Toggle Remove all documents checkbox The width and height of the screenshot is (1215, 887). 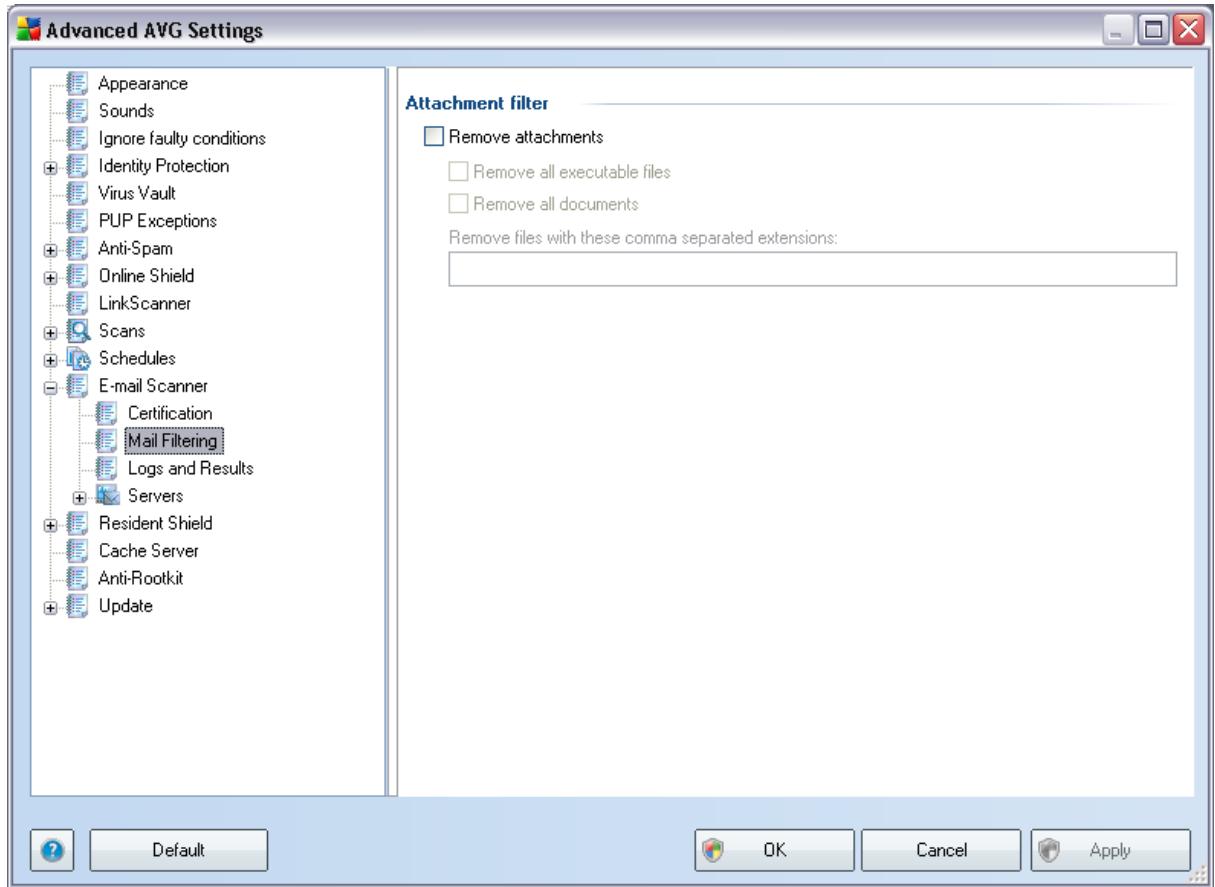[x=457, y=204]
